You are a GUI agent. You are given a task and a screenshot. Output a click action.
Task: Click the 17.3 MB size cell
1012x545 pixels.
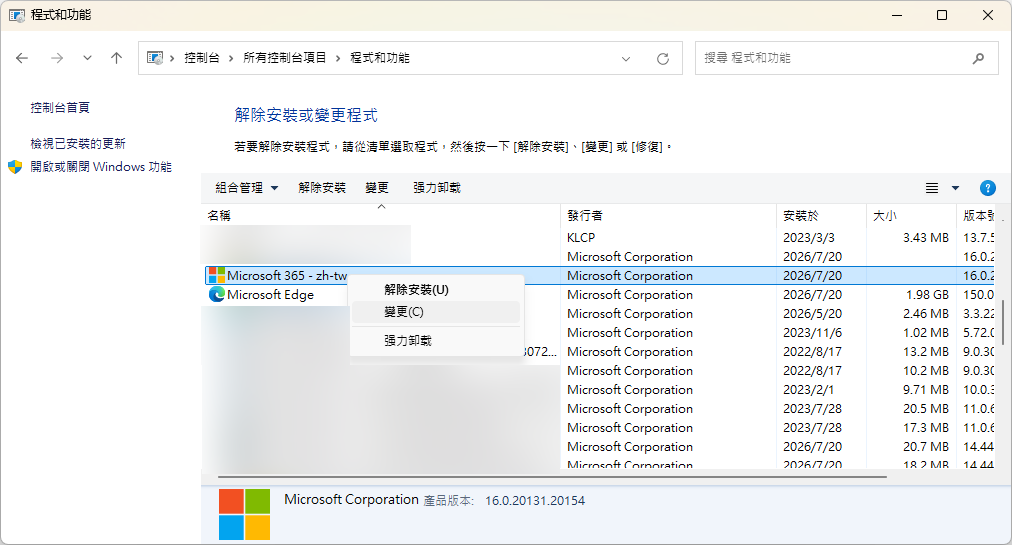coord(926,427)
